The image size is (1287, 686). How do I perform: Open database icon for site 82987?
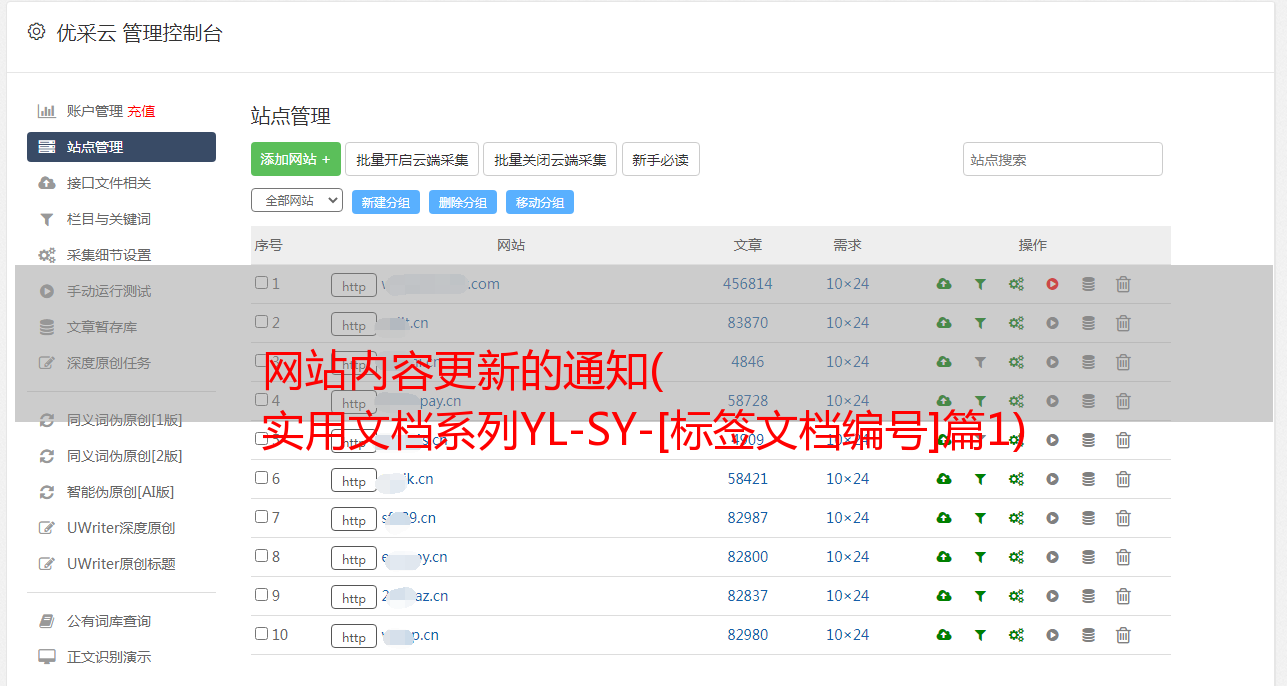click(x=1088, y=518)
